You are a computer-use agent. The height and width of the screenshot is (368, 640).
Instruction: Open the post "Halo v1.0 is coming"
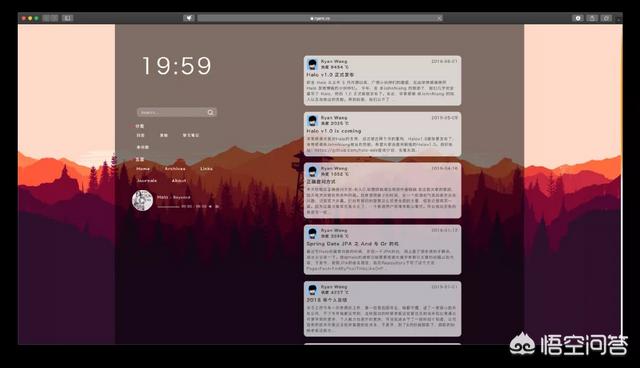pyautogui.click(x=334, y=131)
